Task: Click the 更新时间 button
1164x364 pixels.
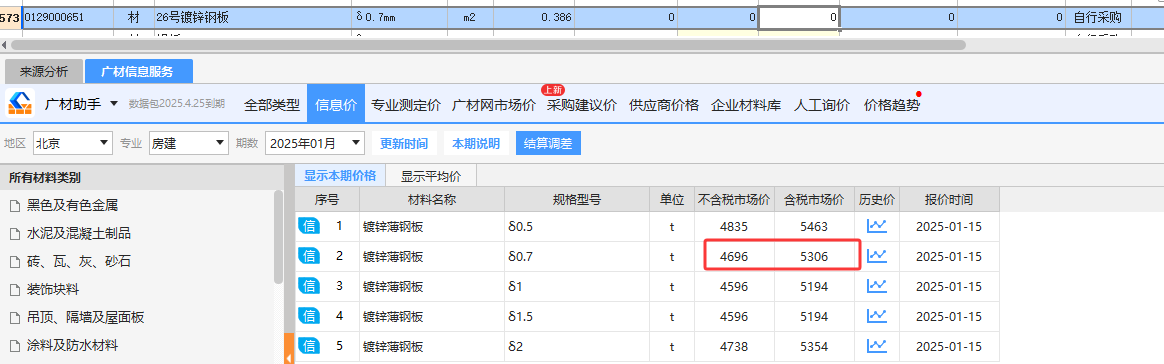Action: pyautogui.click(x=404, y=143)
